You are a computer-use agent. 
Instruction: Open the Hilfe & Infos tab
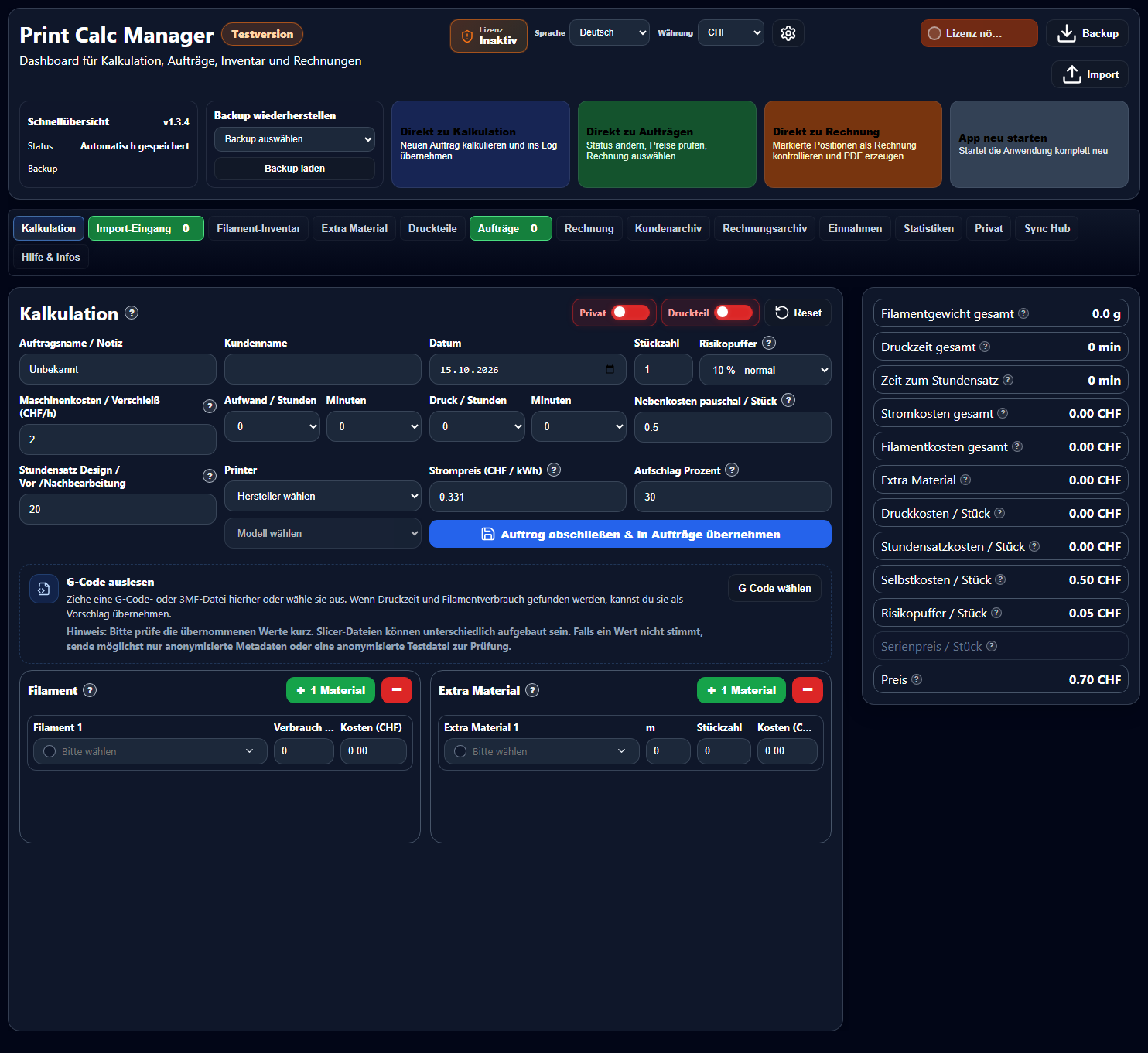pyautogui.click(x=51, y=257)
